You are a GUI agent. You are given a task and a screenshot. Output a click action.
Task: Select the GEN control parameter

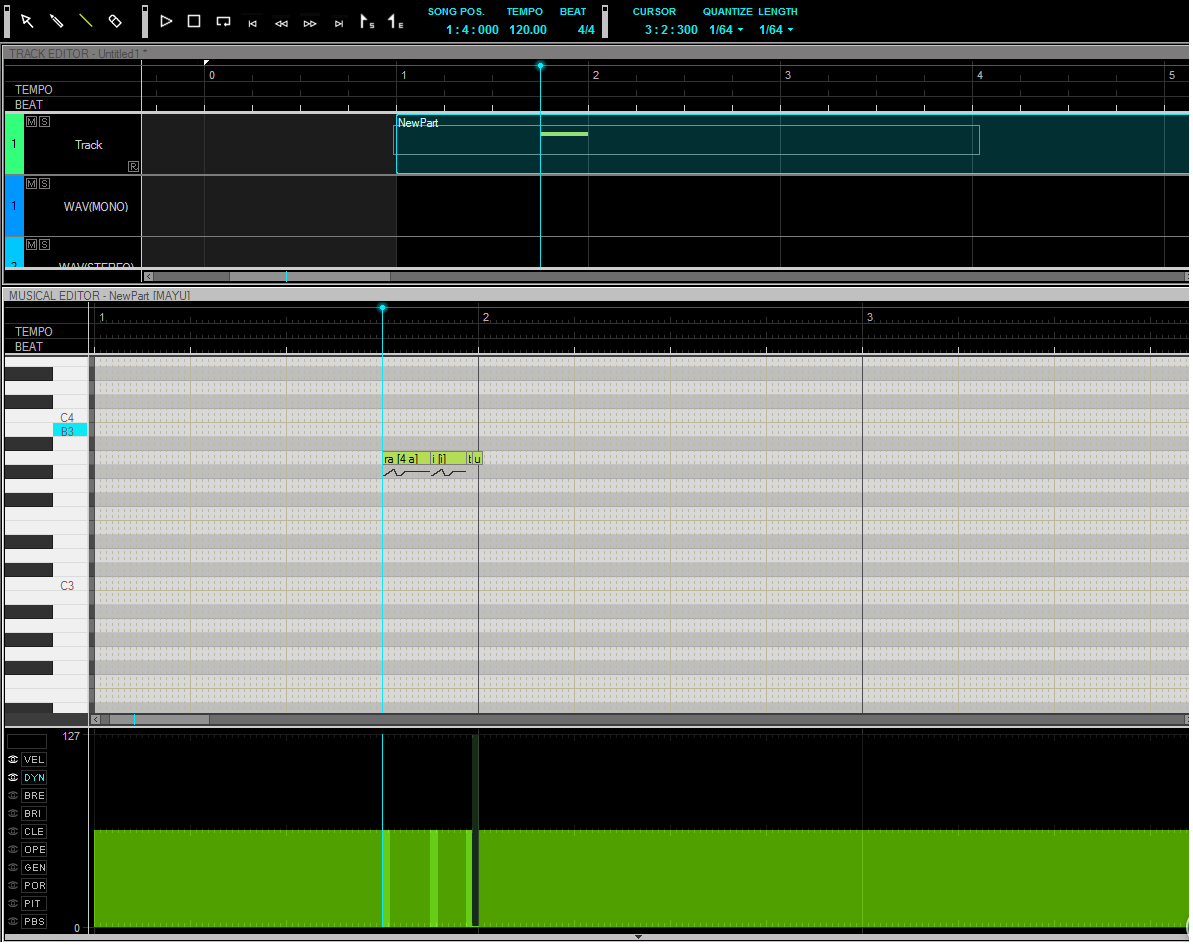click(x=34, y=868)
